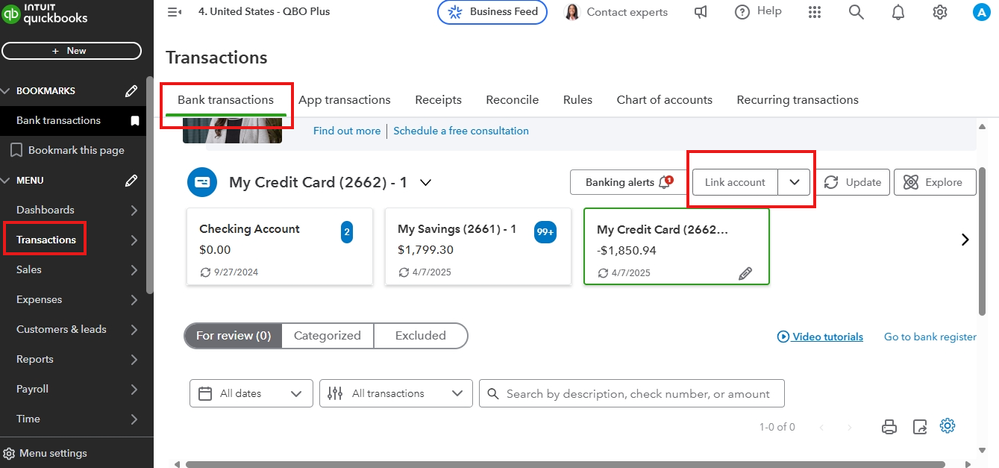Screen dimensions: 999x468
Task: Click Schedule a free consultation link
Action: (x=461, y=131)
